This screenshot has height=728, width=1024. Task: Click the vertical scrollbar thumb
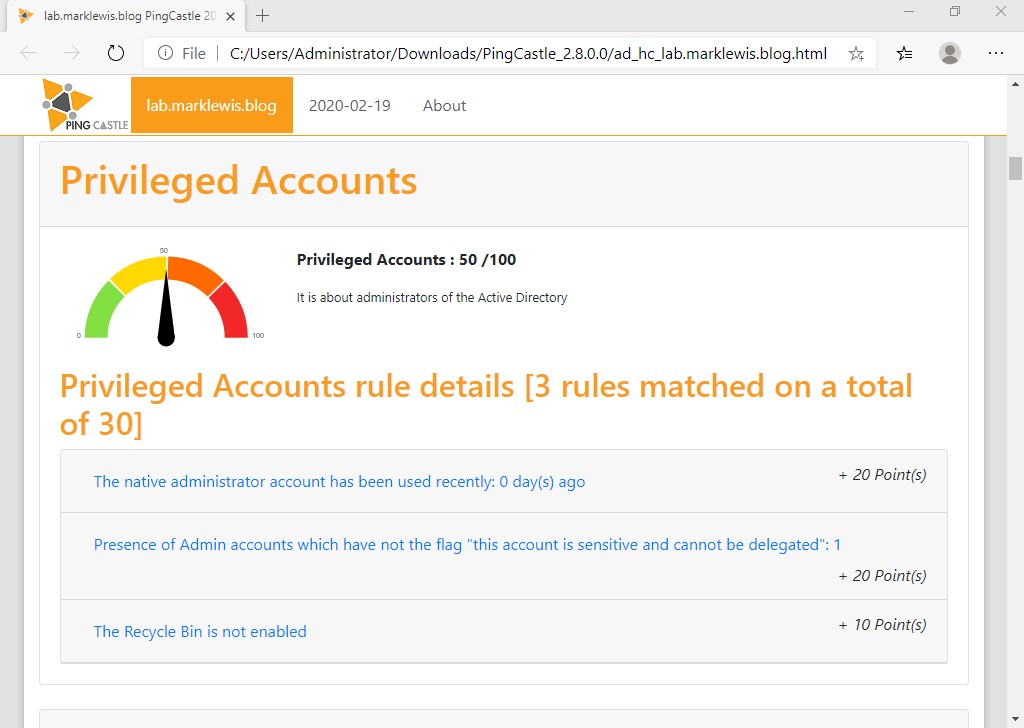(x=1015, y=168)
